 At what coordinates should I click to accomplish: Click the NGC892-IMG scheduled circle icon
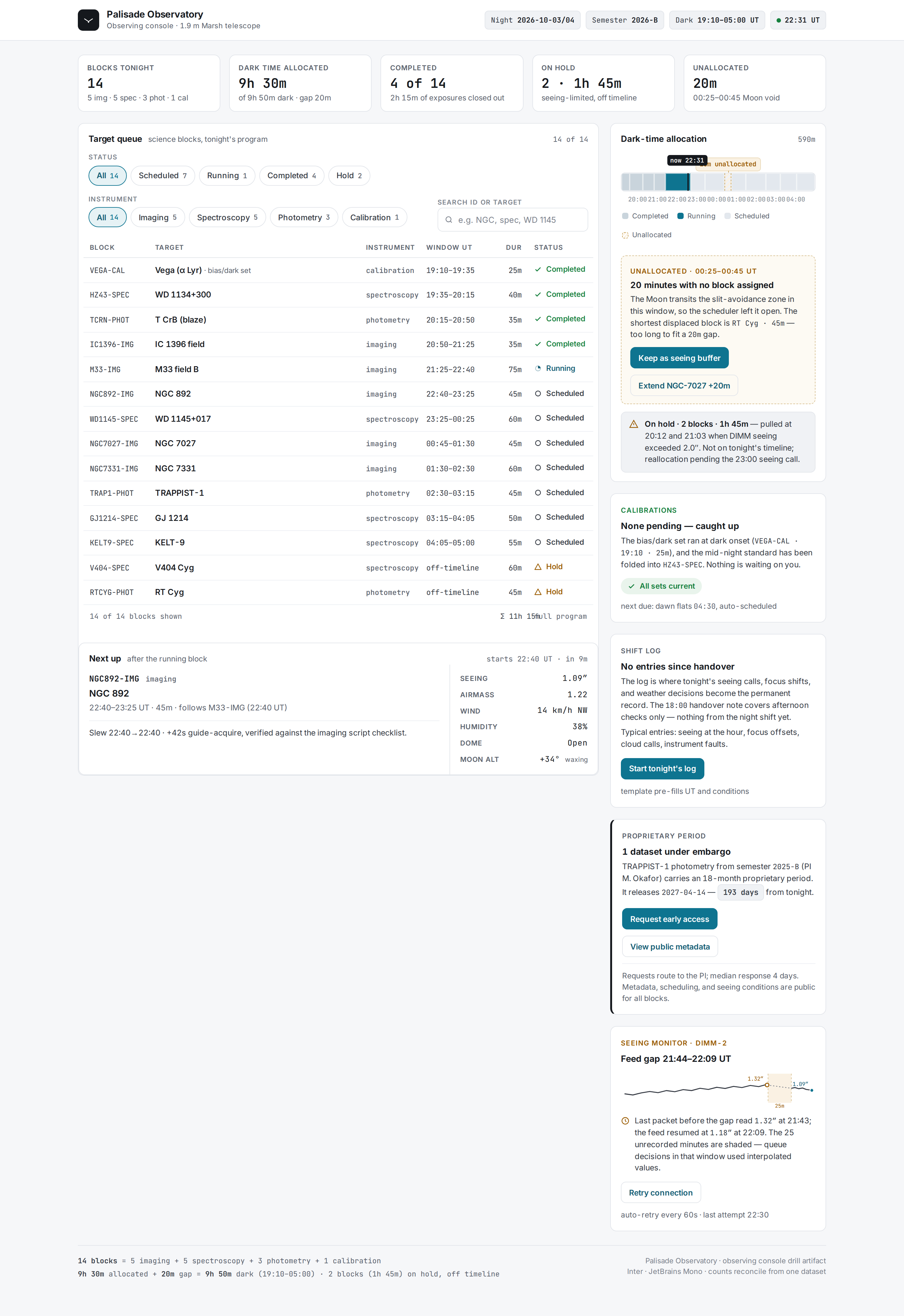pyautogui.click(x=537, y=393)
